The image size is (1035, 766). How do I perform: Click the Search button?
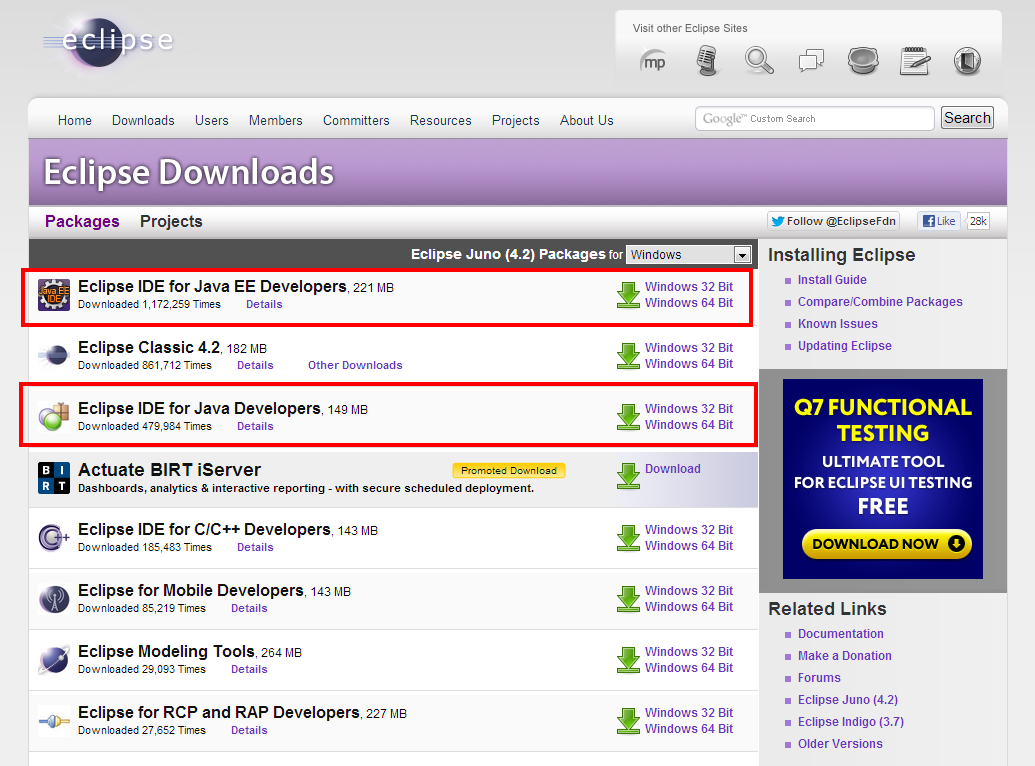967,118
